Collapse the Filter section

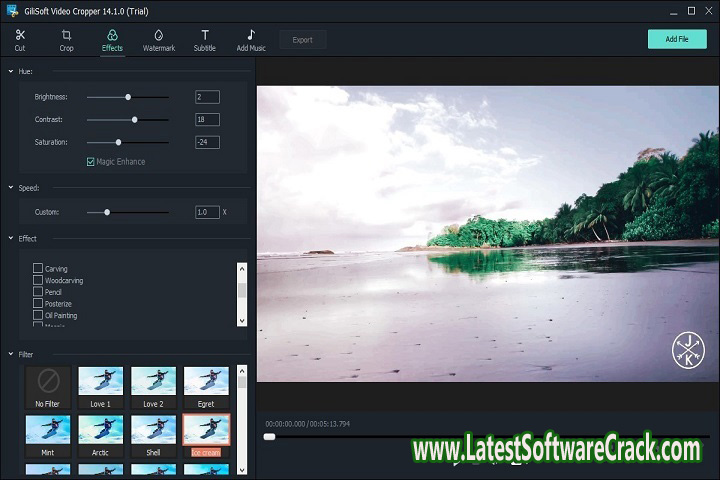coord(10,354)
